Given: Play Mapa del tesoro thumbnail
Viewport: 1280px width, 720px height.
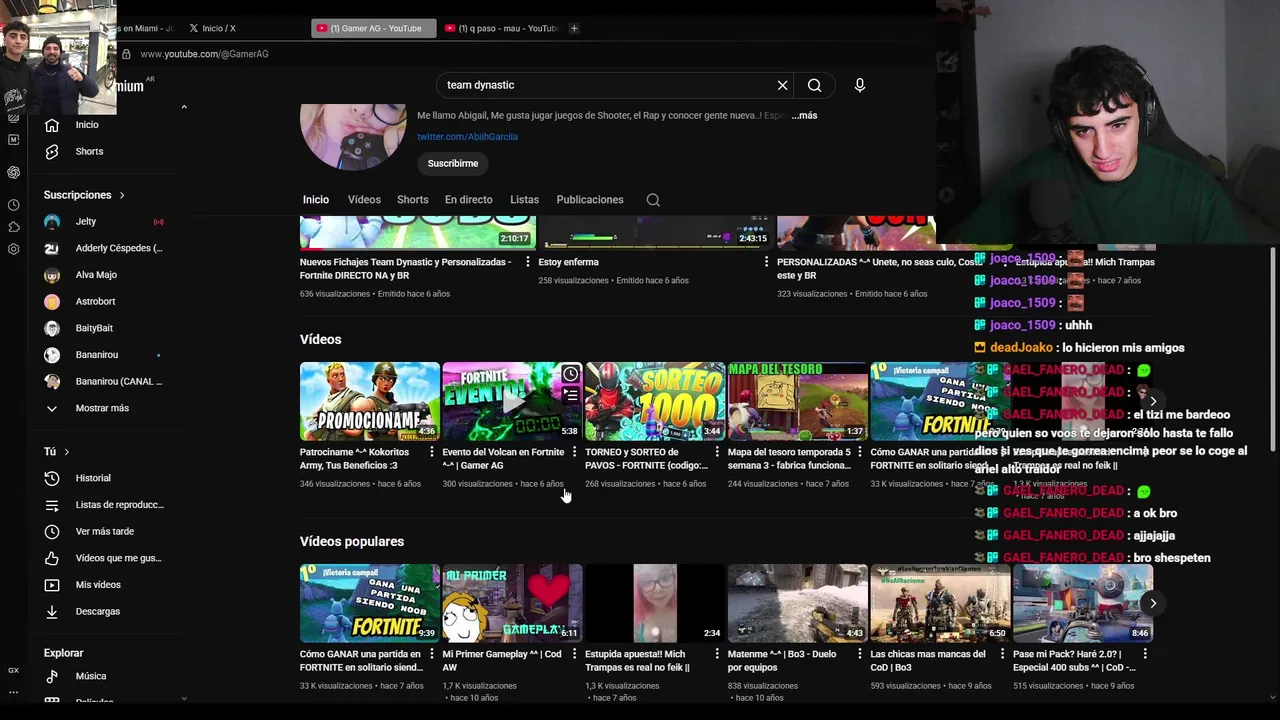Looking at the screenshot, I should 798,401.
